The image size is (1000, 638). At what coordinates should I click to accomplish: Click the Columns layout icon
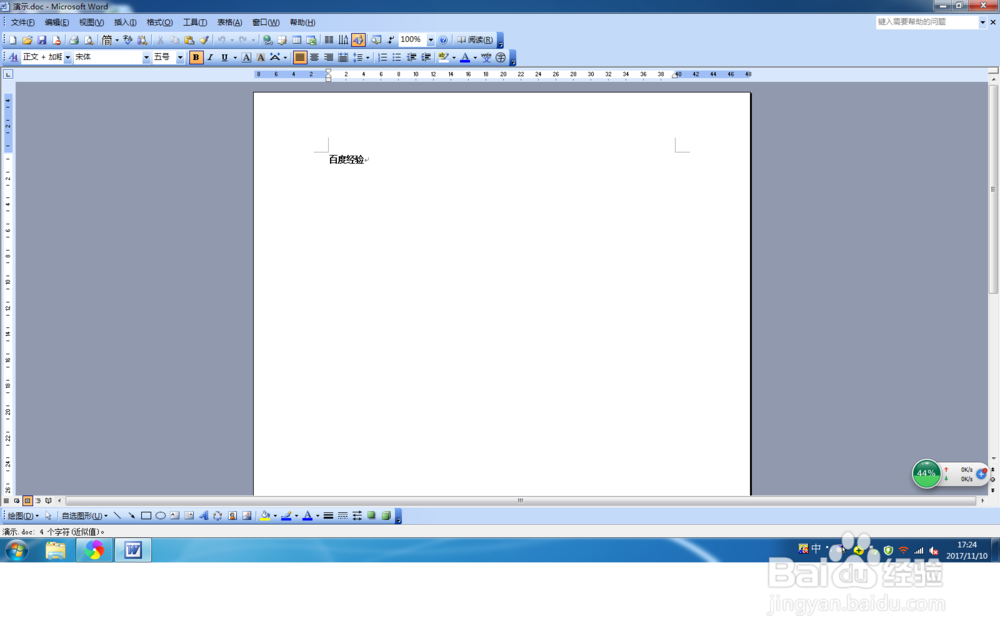coord(329,40)
